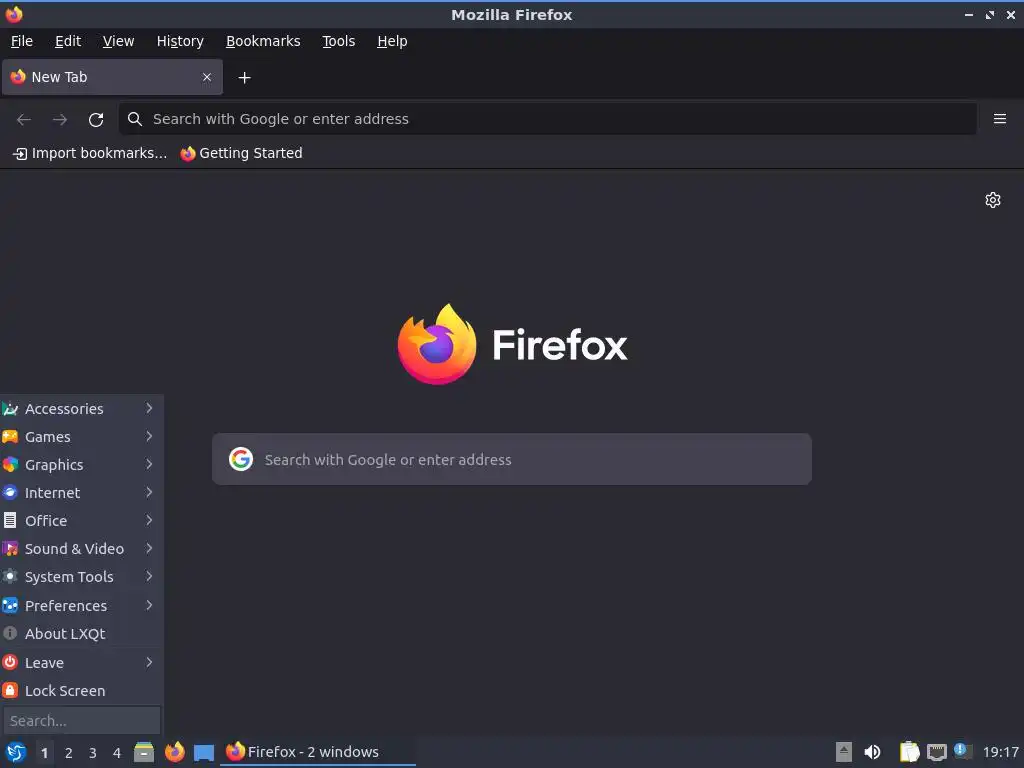Viewport: 1024px width, 768px height.
Task: Open new tab page settings gear
Action: coord(993,200)
